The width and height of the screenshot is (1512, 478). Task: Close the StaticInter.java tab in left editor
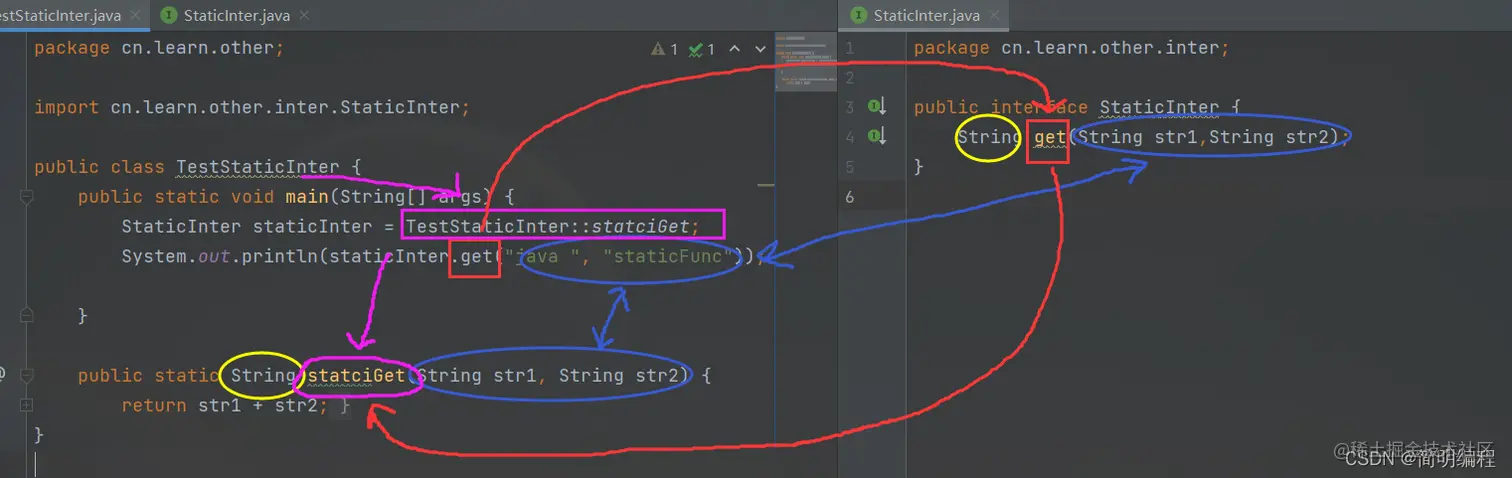click(304, 15)
